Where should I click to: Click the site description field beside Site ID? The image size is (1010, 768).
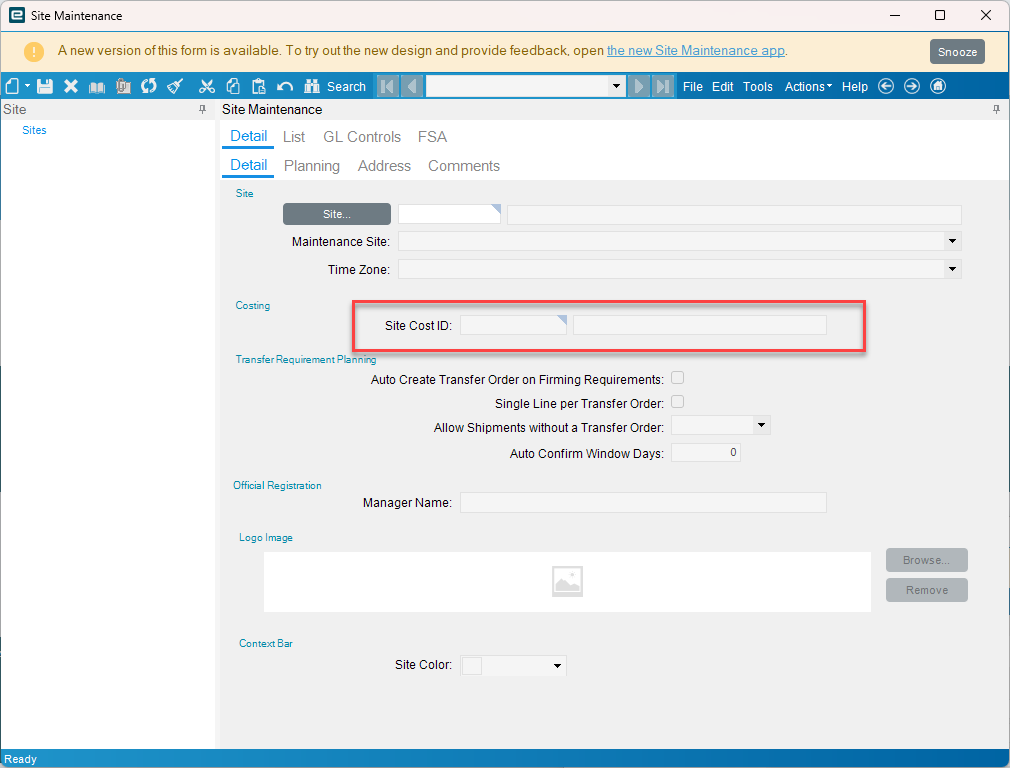[734, 215]
